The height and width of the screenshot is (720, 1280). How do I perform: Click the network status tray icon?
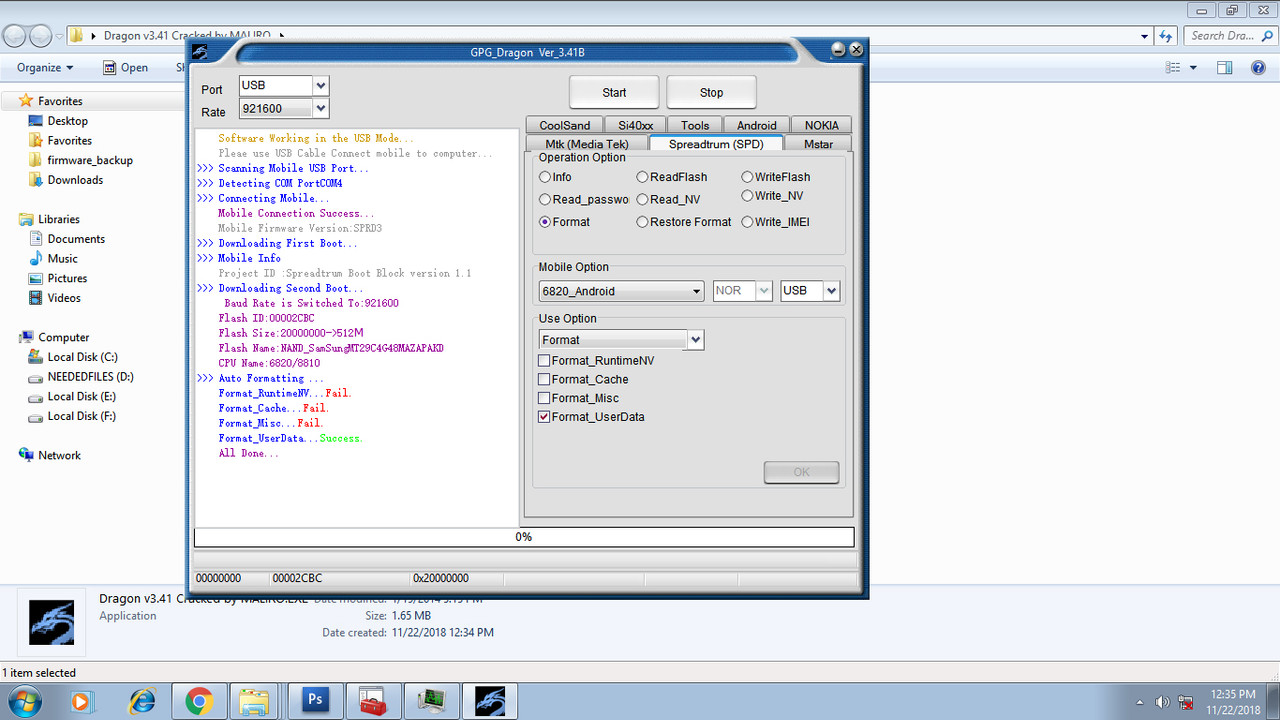pyautogui.click(x=1186, y=702)
